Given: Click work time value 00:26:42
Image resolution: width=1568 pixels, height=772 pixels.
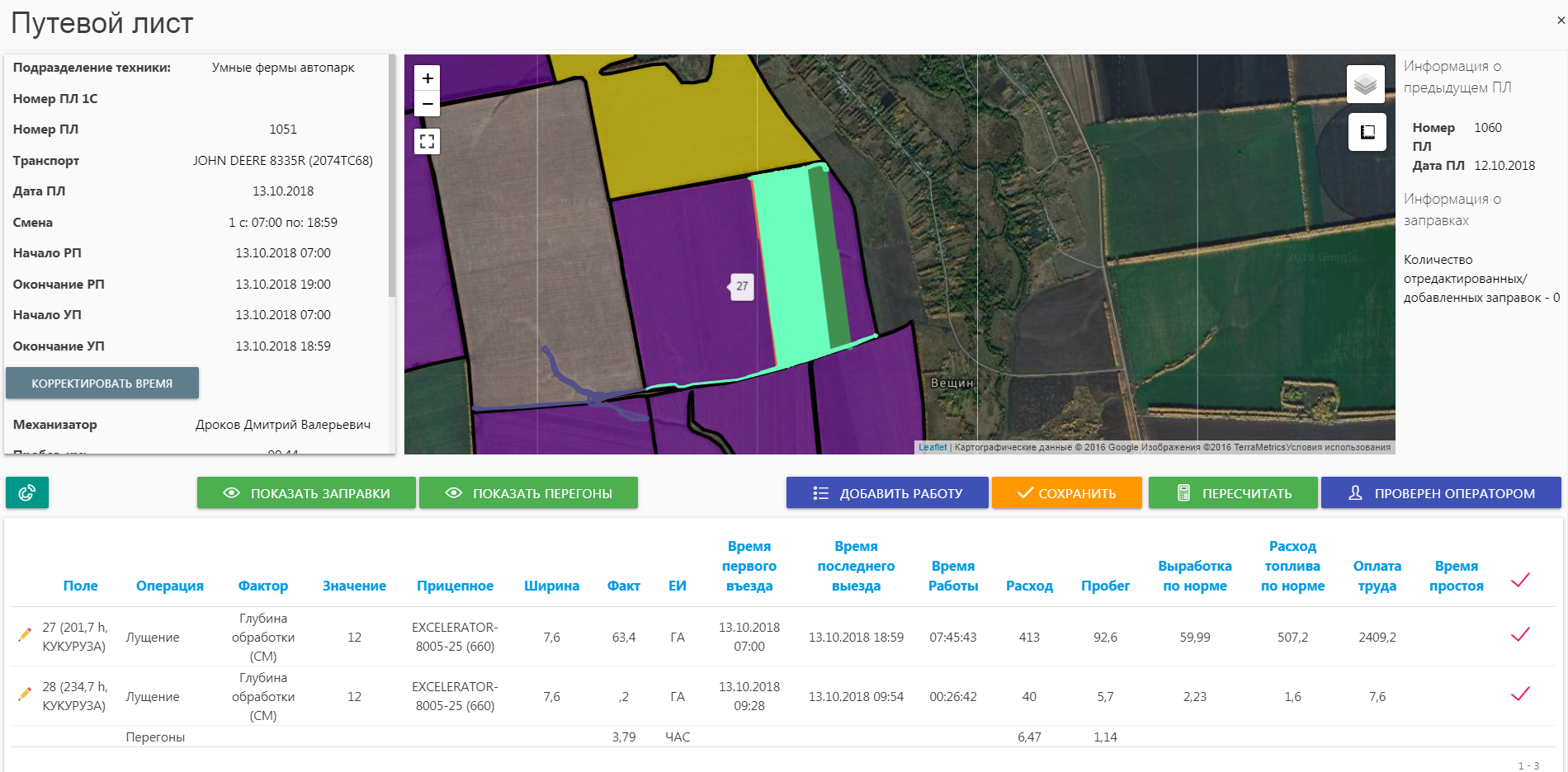Looking at the screenshot, I should (953, 696).
